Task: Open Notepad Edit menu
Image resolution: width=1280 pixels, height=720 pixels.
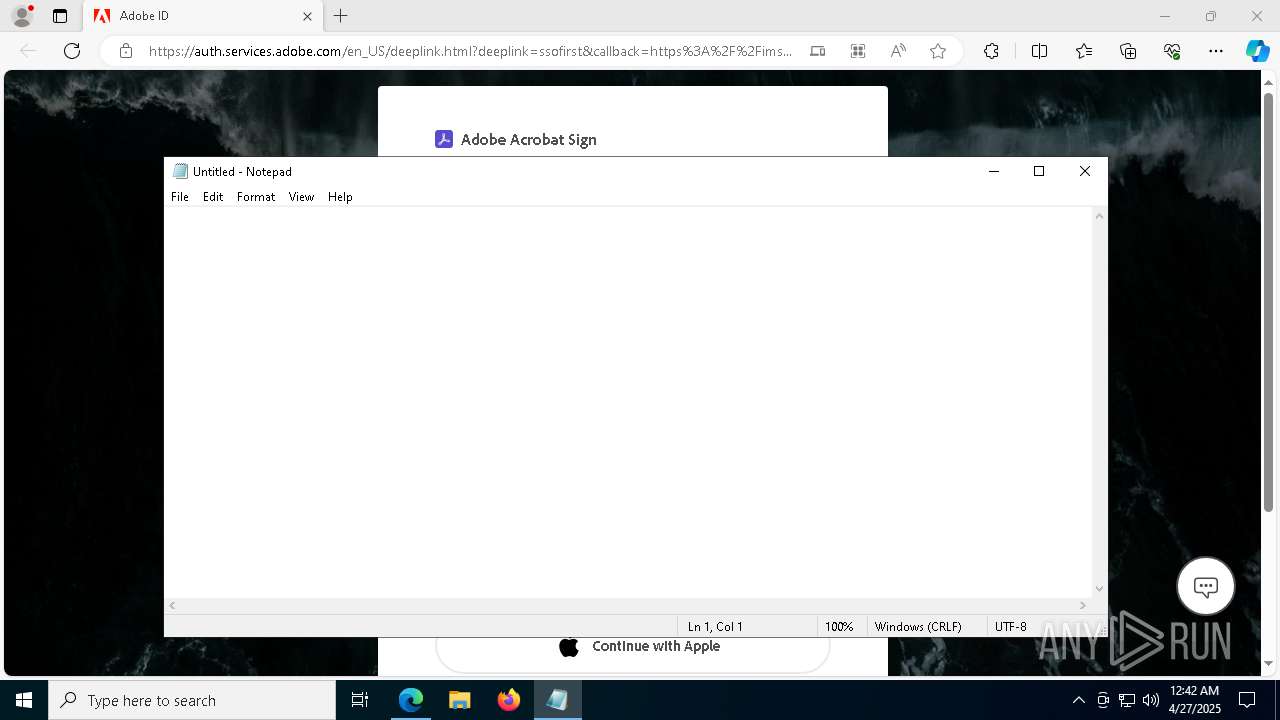Action: (213, 197)
